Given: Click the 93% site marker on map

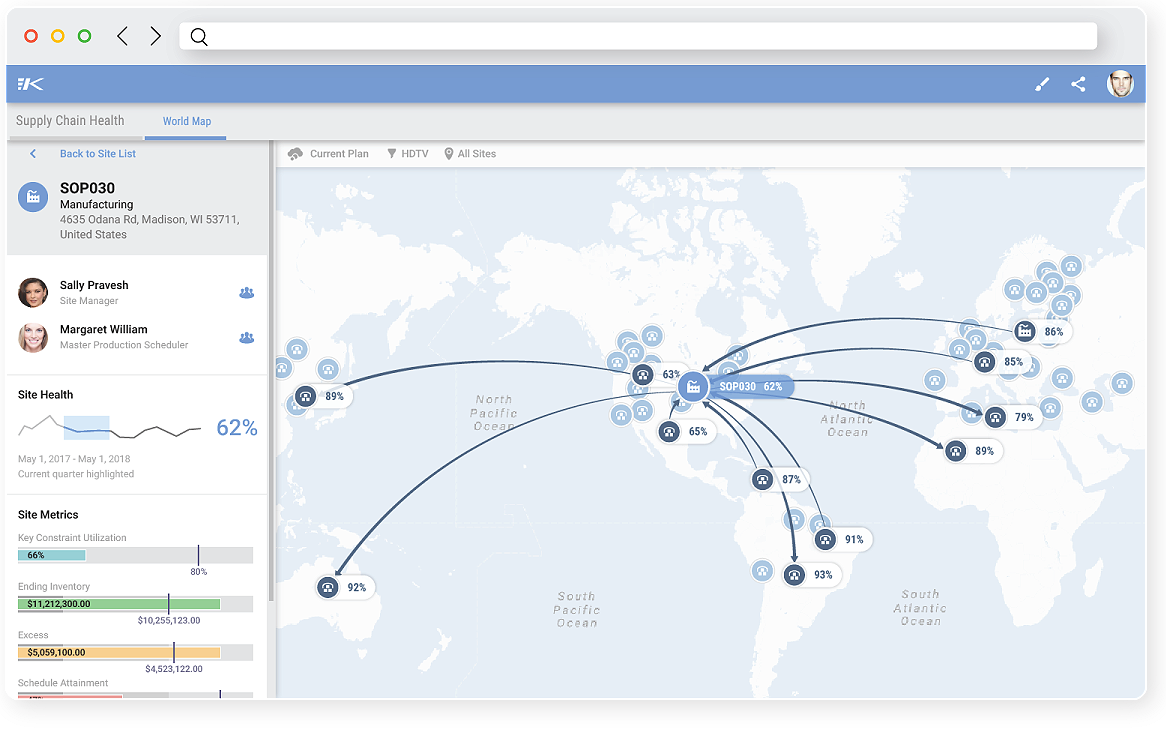Looking at the screenshot, I should click(x=795, y=575).
